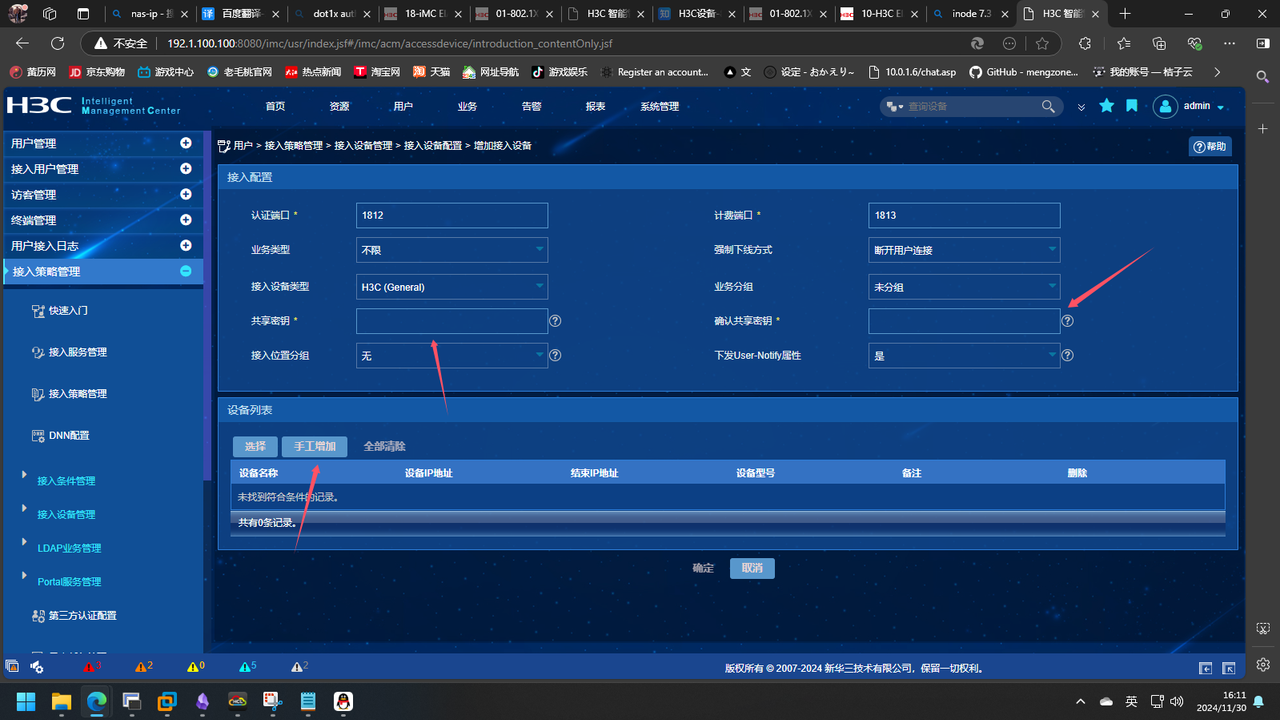The width and height of the screenshot is (1280, 720).
Task: Open the 帮助 help button
Action: [x=1210, y=146]
